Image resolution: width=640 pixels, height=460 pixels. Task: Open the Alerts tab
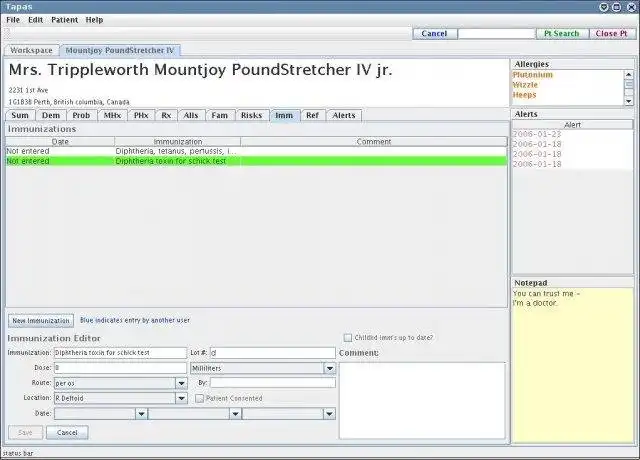click(x=344, y=116)
